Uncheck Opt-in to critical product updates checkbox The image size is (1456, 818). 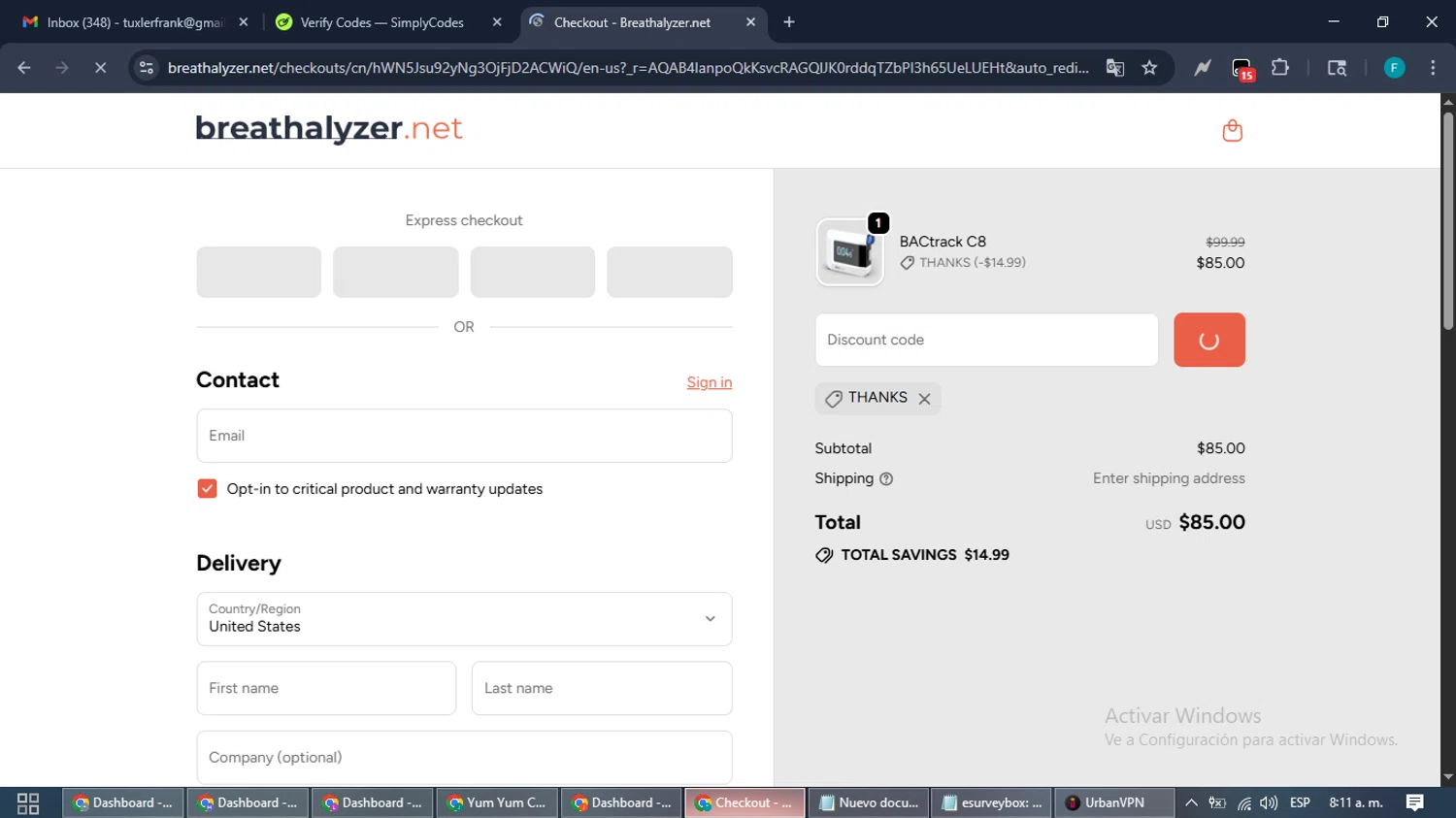(x=207, y=488)
